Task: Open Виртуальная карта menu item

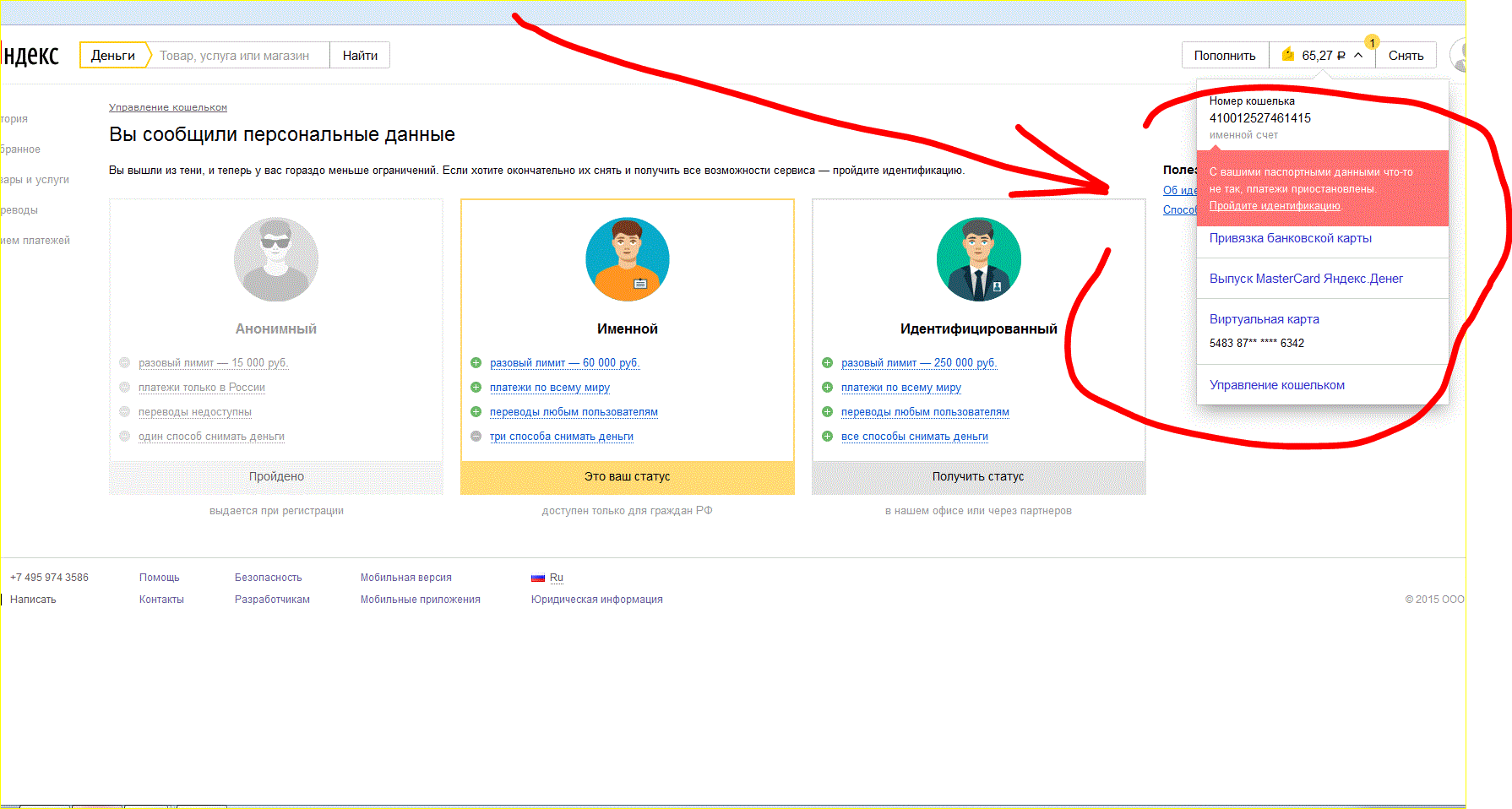Action: pyautogui.click(x=1265, y=319)
